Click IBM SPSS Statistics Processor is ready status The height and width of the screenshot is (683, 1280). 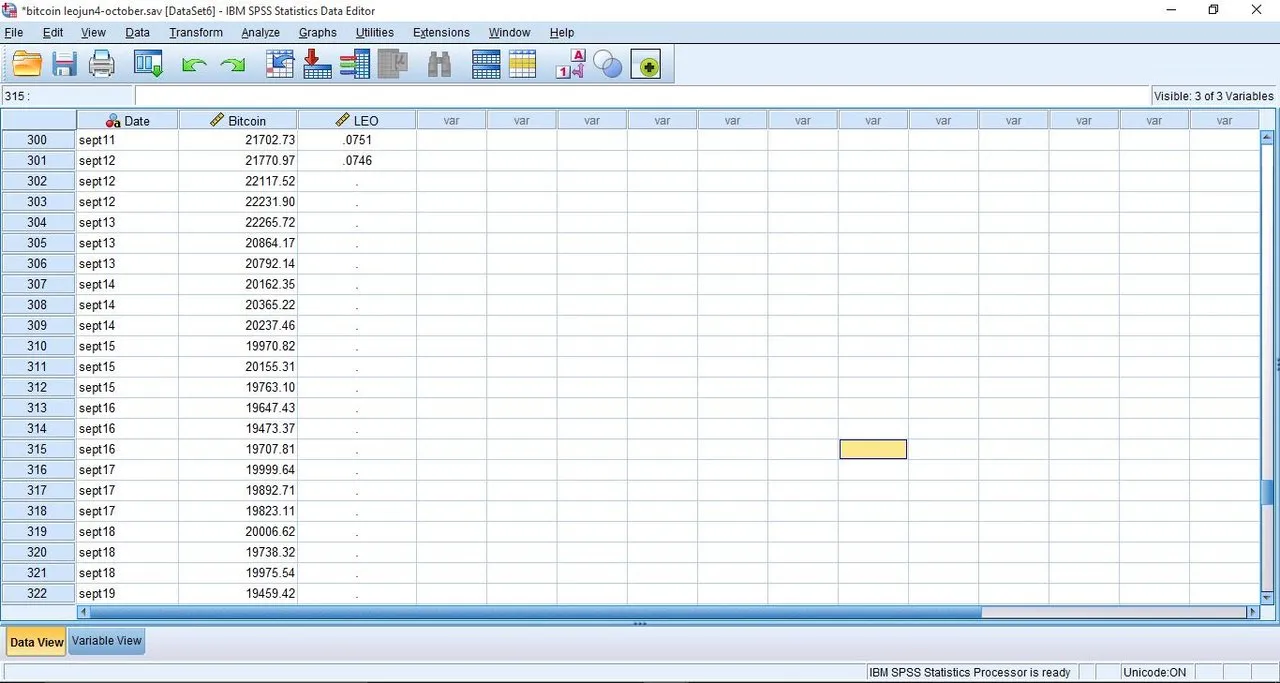[x=969, y=672]
